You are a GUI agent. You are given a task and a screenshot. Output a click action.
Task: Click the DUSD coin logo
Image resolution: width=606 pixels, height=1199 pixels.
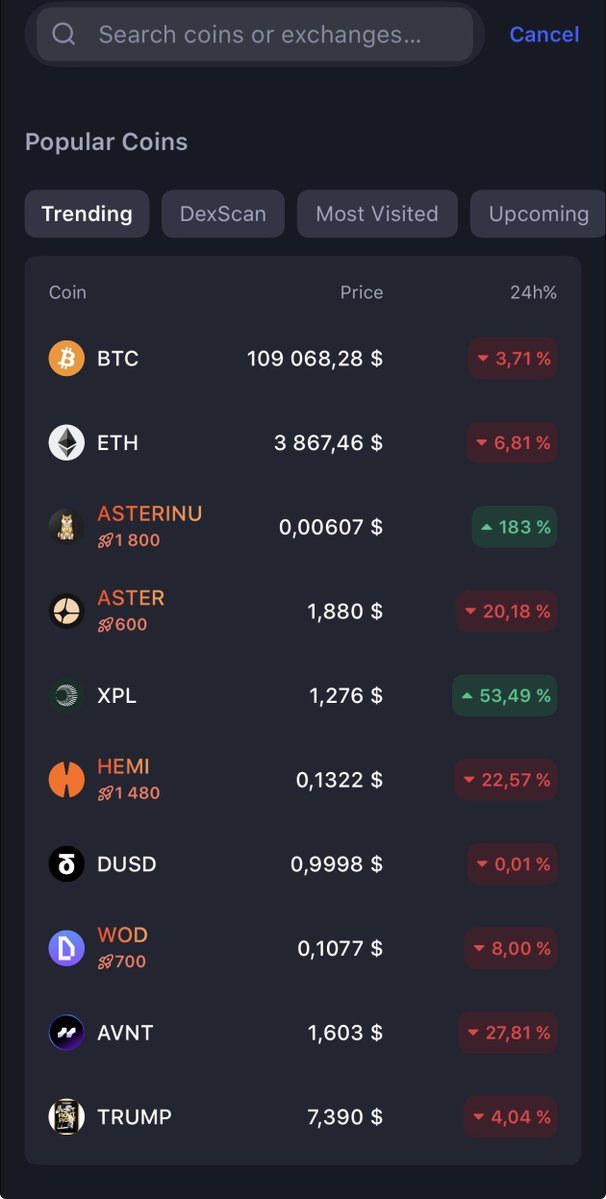[x=67, y=864]
